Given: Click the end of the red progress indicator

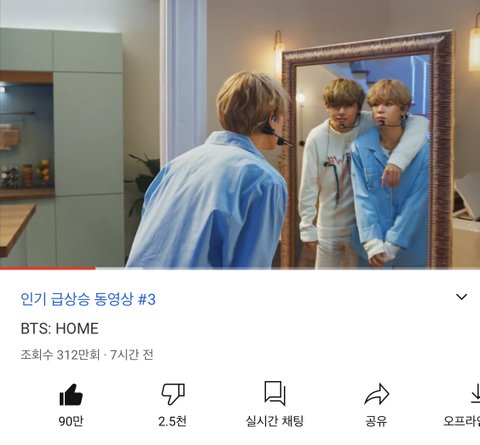Looking at the screenshot, I should pos(95,268).
